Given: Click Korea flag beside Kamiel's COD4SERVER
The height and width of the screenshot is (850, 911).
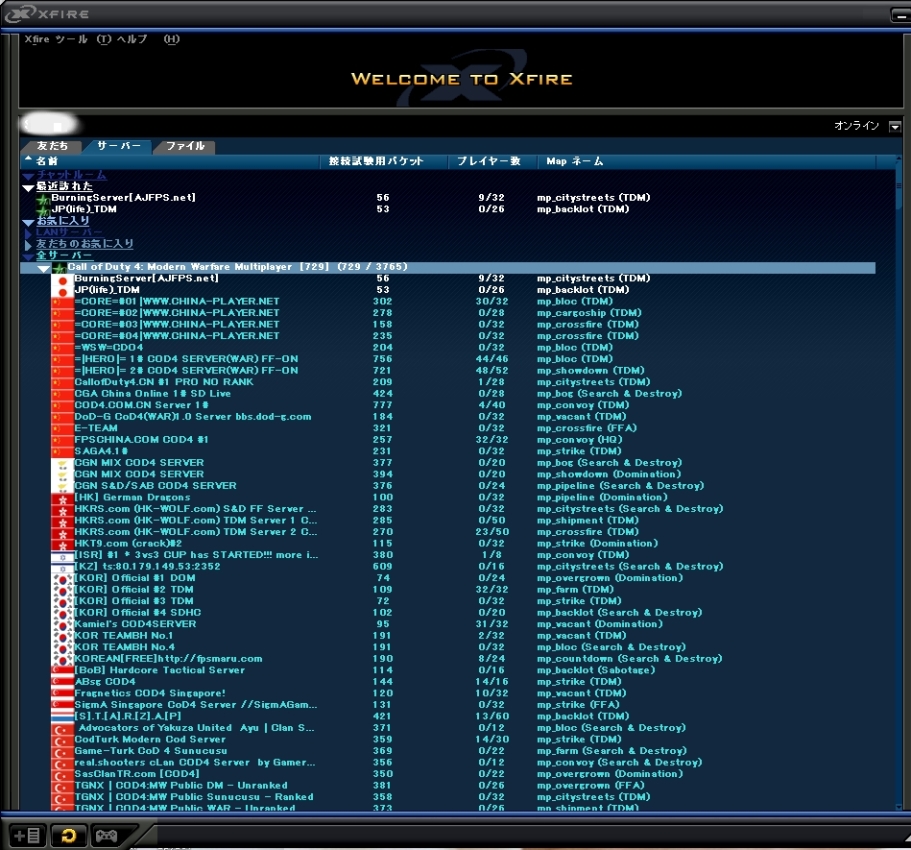Looking at the screenshot, I should coord(62,624).
